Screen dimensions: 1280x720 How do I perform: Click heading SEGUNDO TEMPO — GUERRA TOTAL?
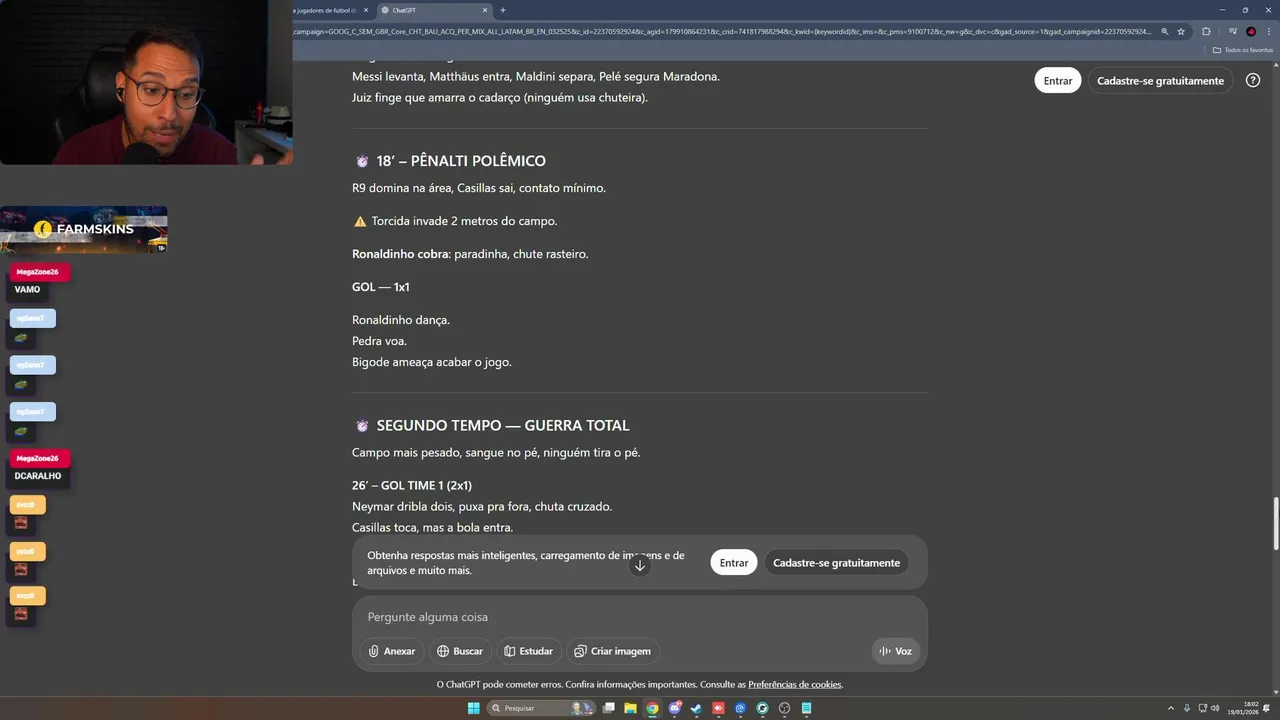(503, 426)
